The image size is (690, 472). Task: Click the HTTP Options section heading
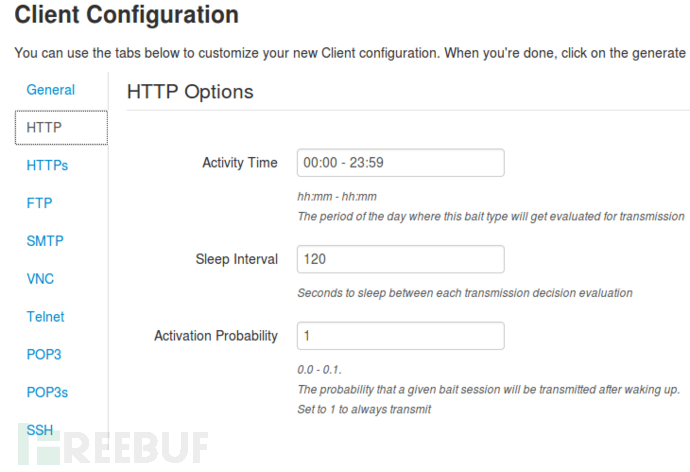(190, 92)
